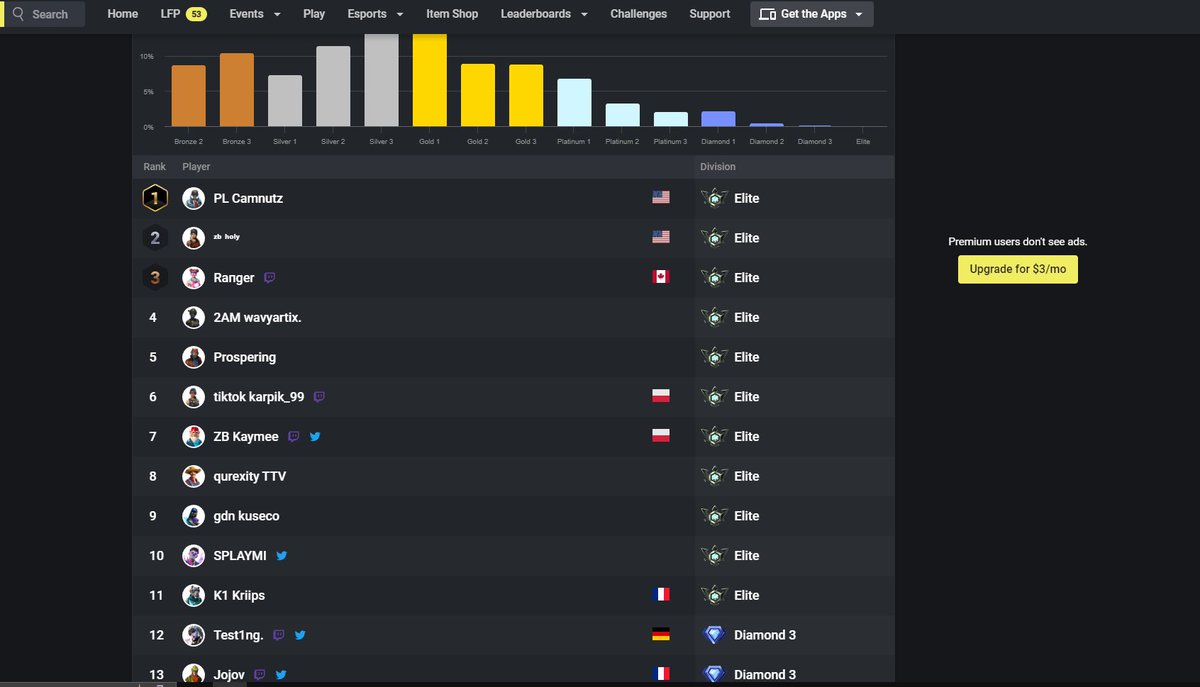
Task: Click Jojov's Diamond 3 division emblem
Action: pyautogui.click(x=714, y=675)
